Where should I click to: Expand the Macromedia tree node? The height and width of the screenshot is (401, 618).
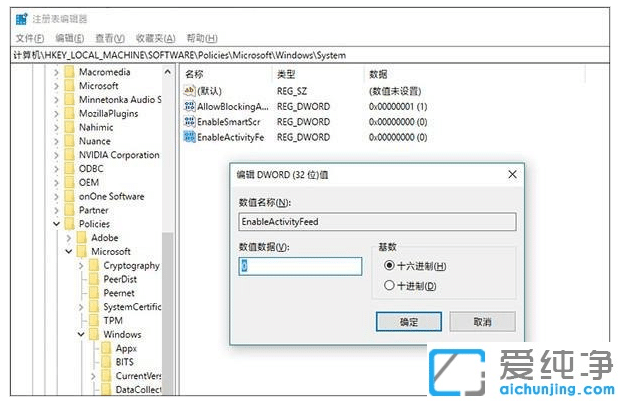tap(56, 72)
